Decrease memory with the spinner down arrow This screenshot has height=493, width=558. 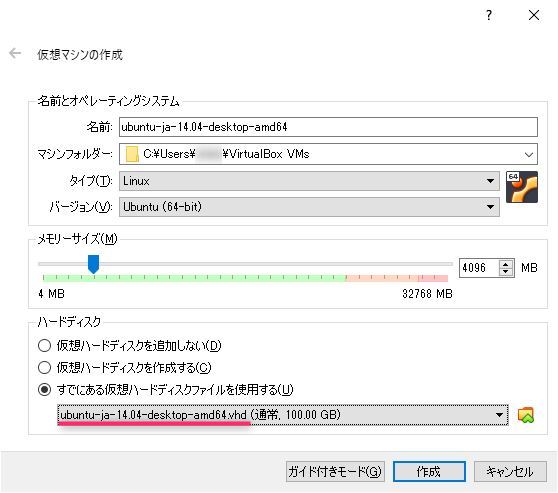click(x=506, y=272)
